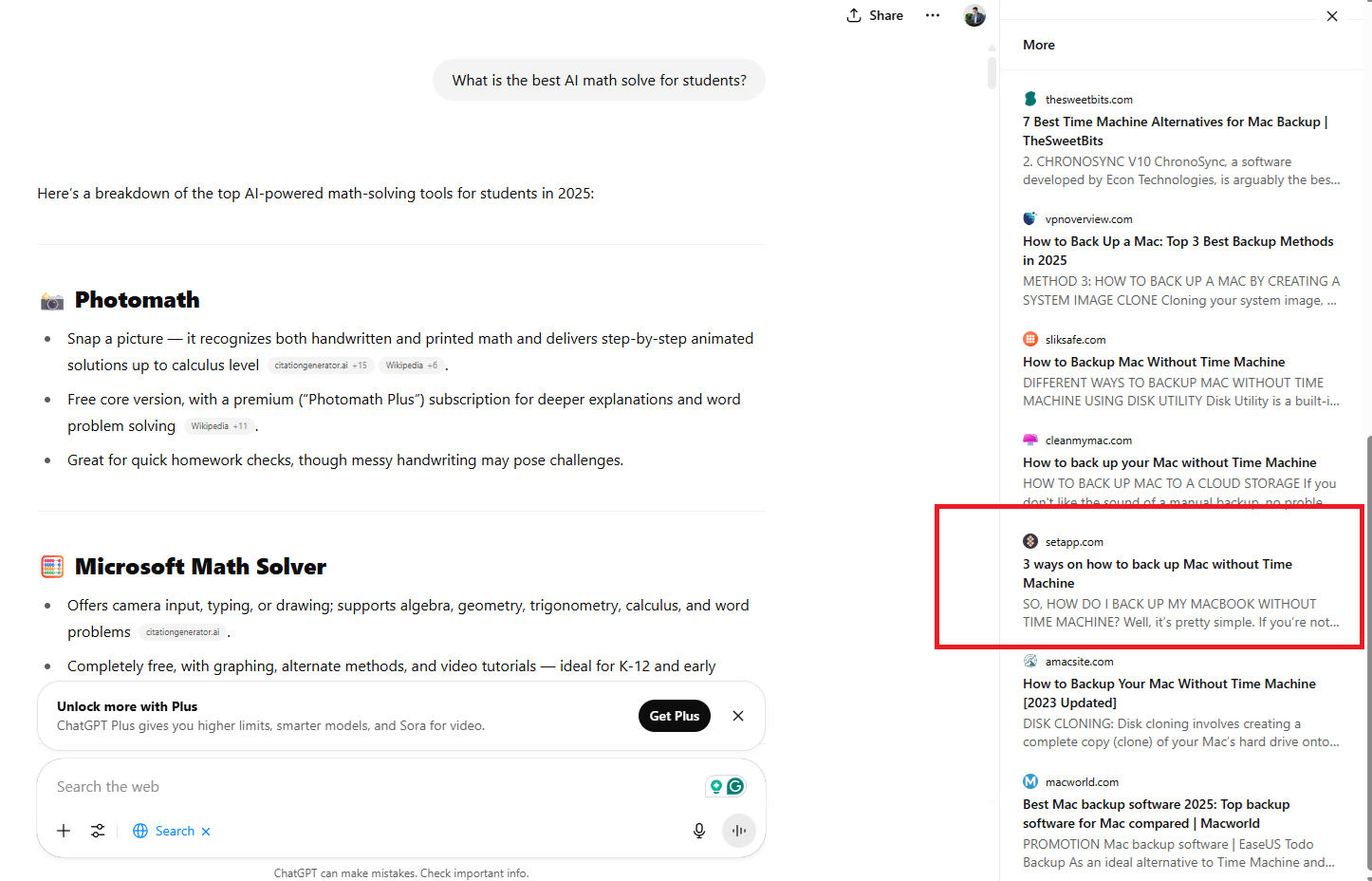
Task: Click the sliksafe.com favicon
Action: coord(1030,339)
